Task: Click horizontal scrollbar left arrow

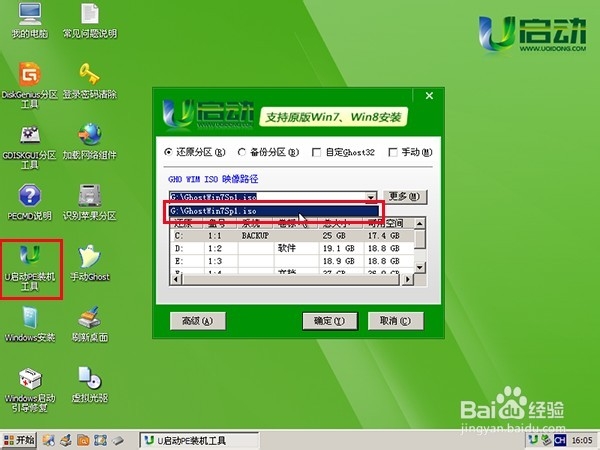Action: click(x=176, y=280)
